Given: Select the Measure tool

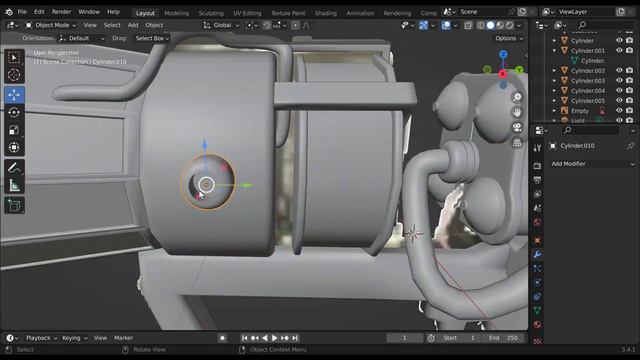Looking at the screenshot, I should pos(14,185).
